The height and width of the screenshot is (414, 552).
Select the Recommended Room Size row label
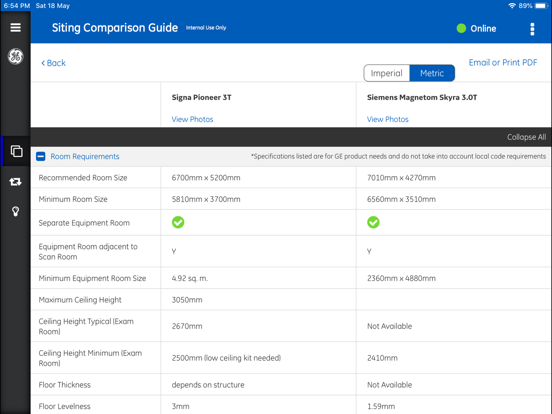point(83,178)
